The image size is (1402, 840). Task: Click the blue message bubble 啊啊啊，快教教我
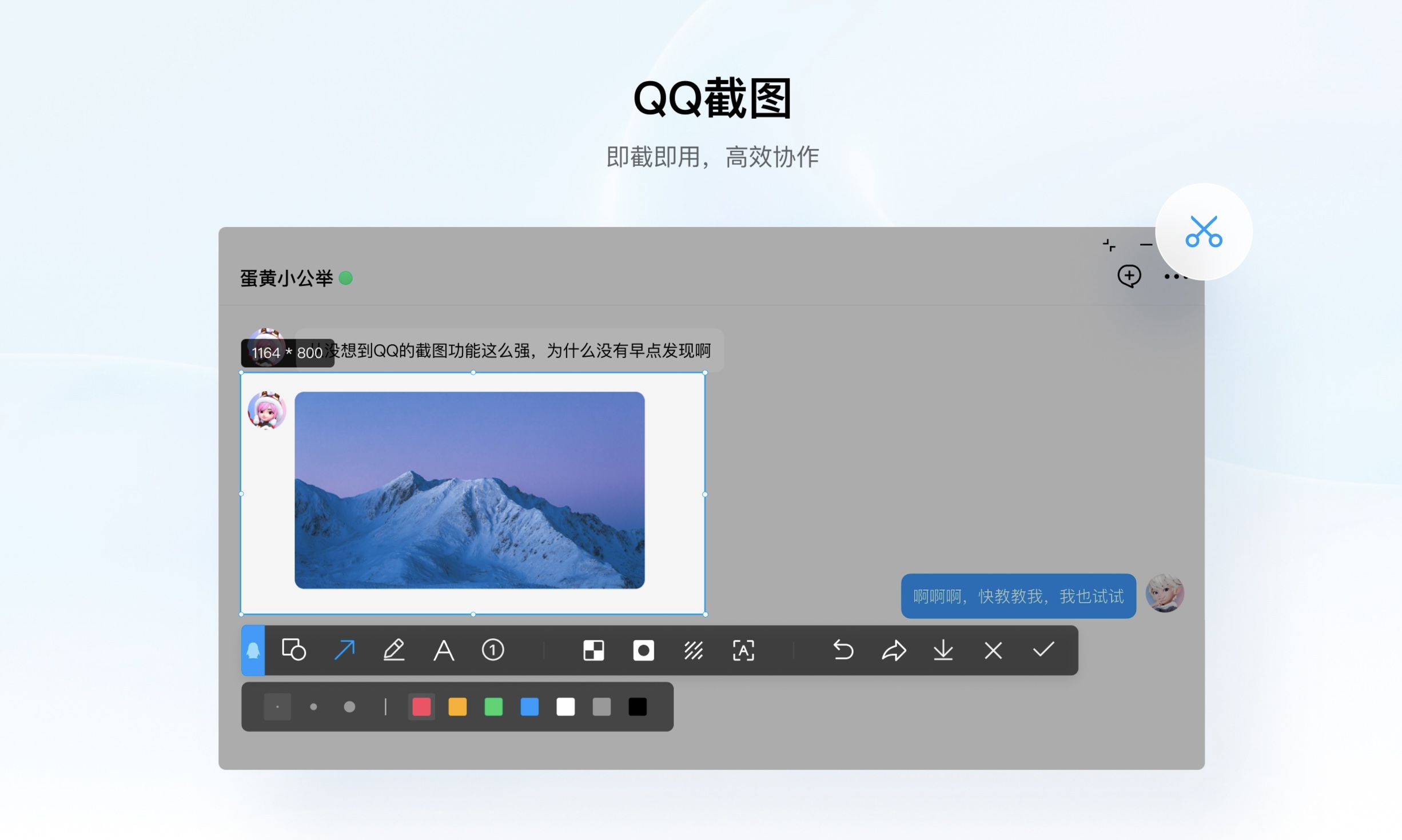click(1018, 596)
